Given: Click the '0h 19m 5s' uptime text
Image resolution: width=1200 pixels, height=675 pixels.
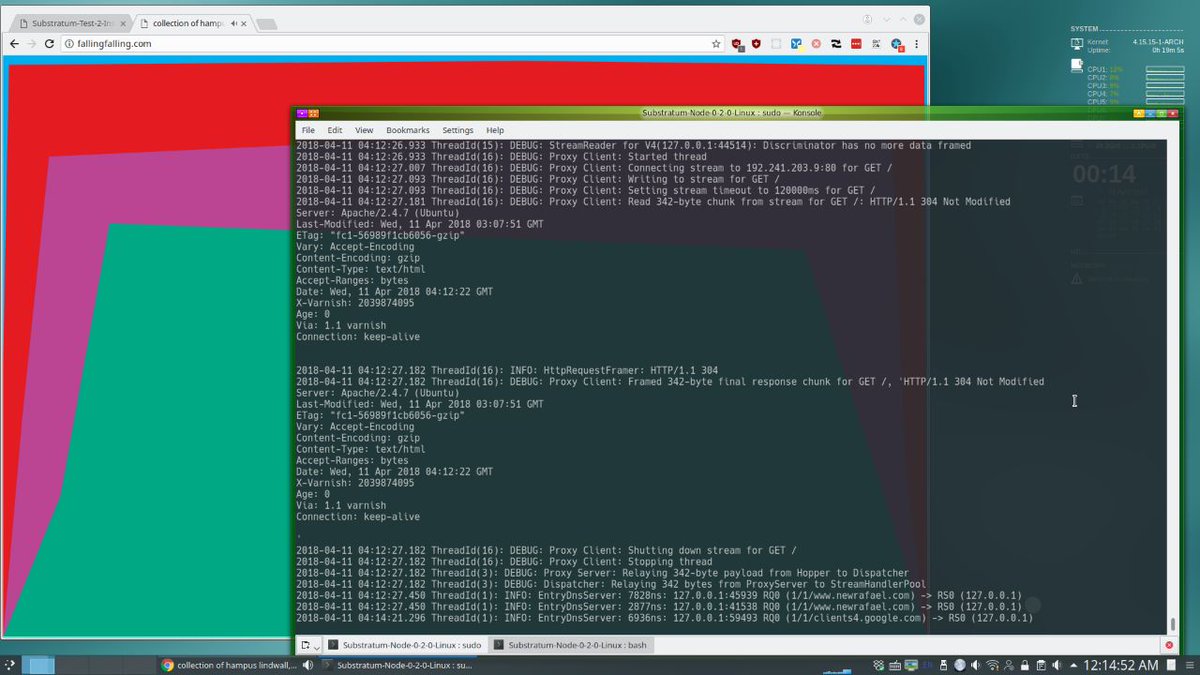Looking at the screenshot, I should (x=1168, y=49).
